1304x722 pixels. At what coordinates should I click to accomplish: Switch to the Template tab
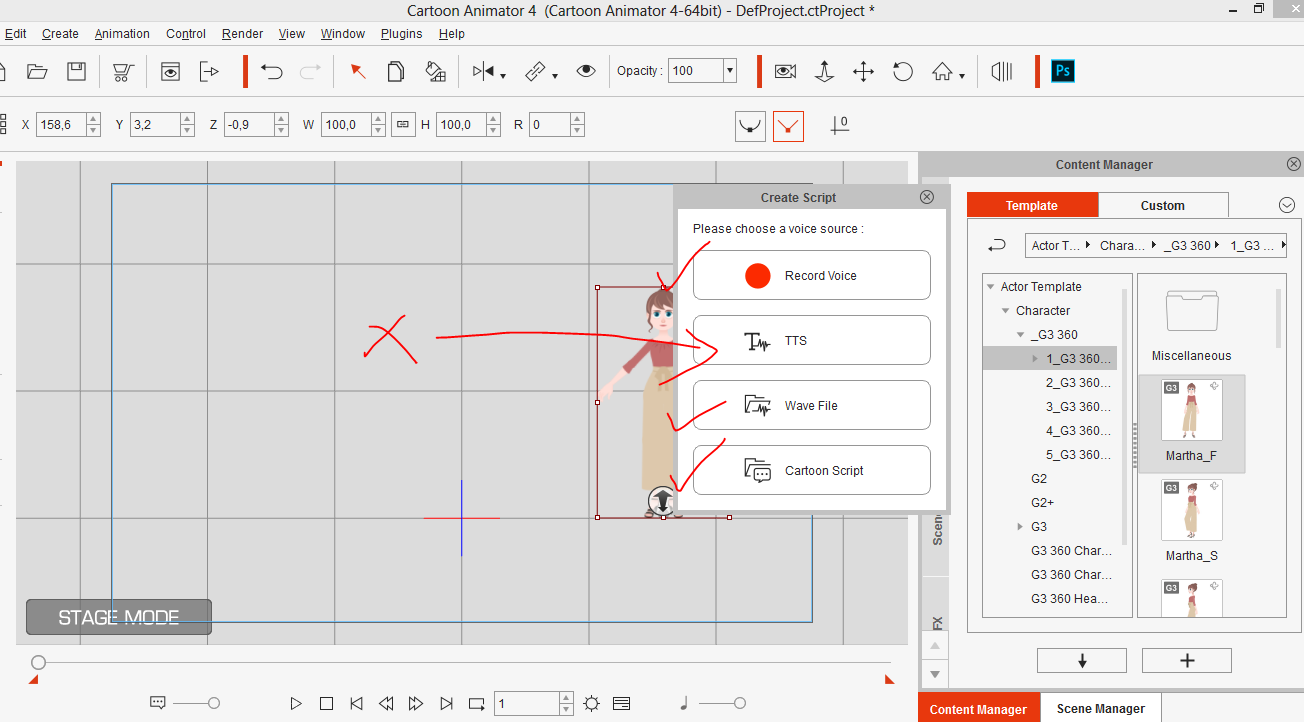(1032, 205)
